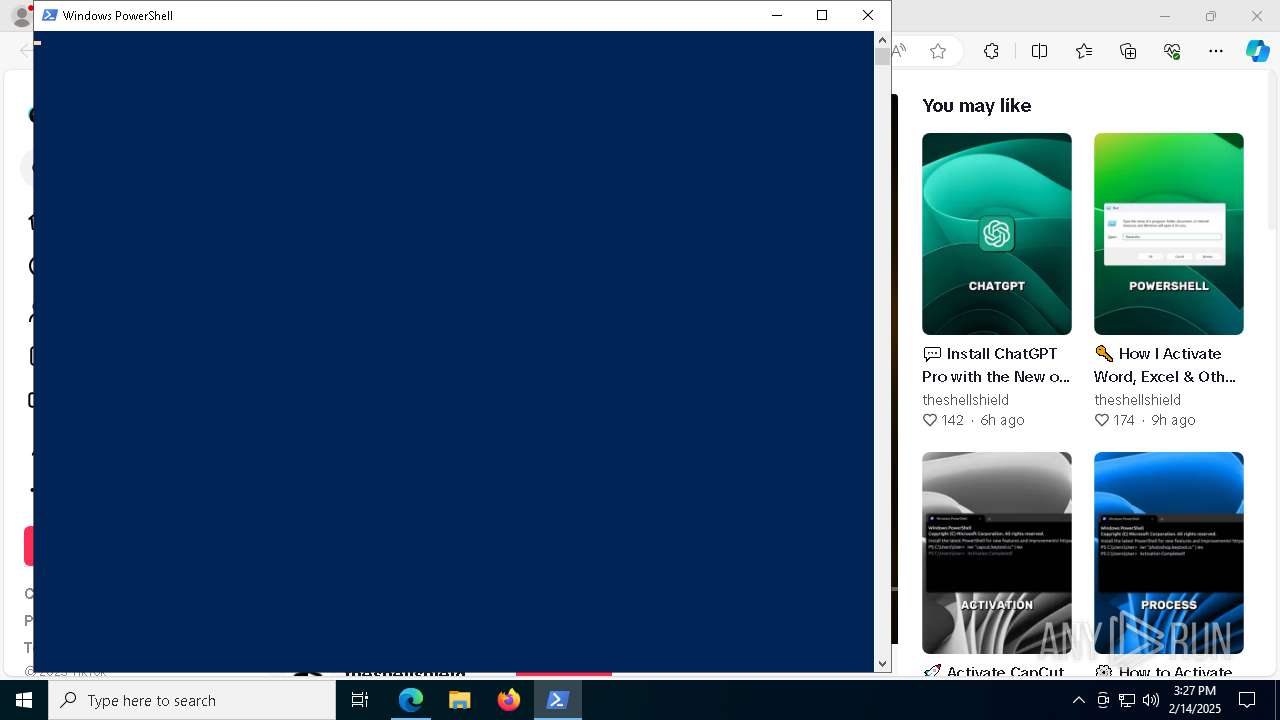Open Edge browser essentials icon

[1173, 51]
